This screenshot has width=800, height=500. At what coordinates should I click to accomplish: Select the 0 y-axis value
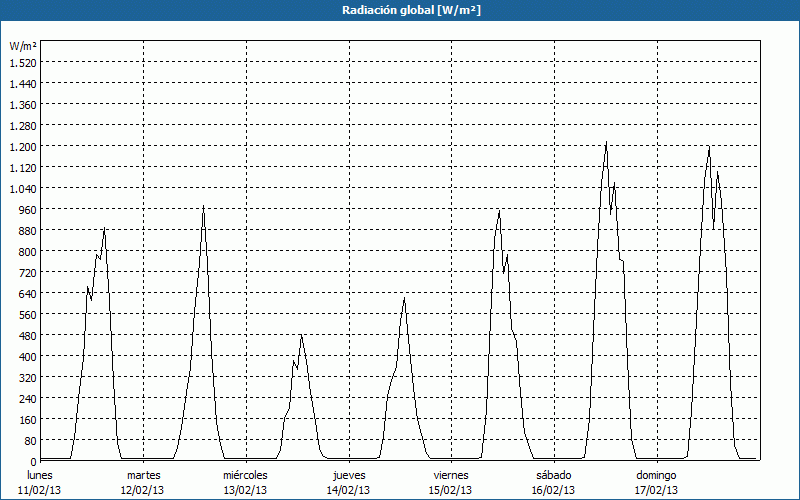click(x=34, y=462)
